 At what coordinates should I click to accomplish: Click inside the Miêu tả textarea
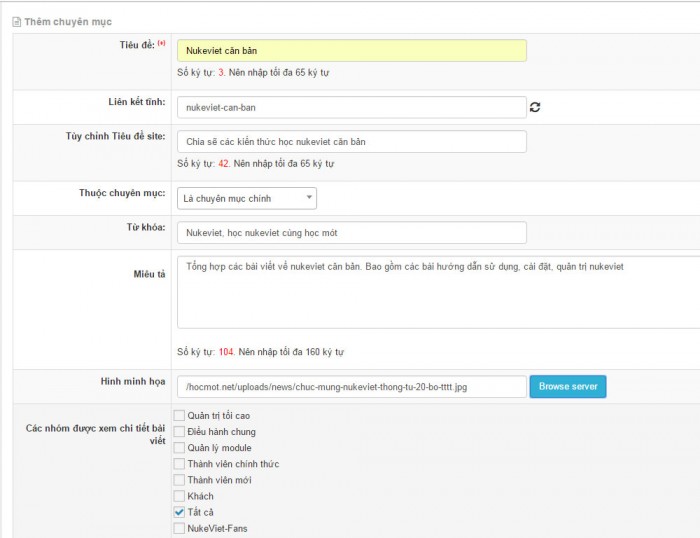click(438, 292)
